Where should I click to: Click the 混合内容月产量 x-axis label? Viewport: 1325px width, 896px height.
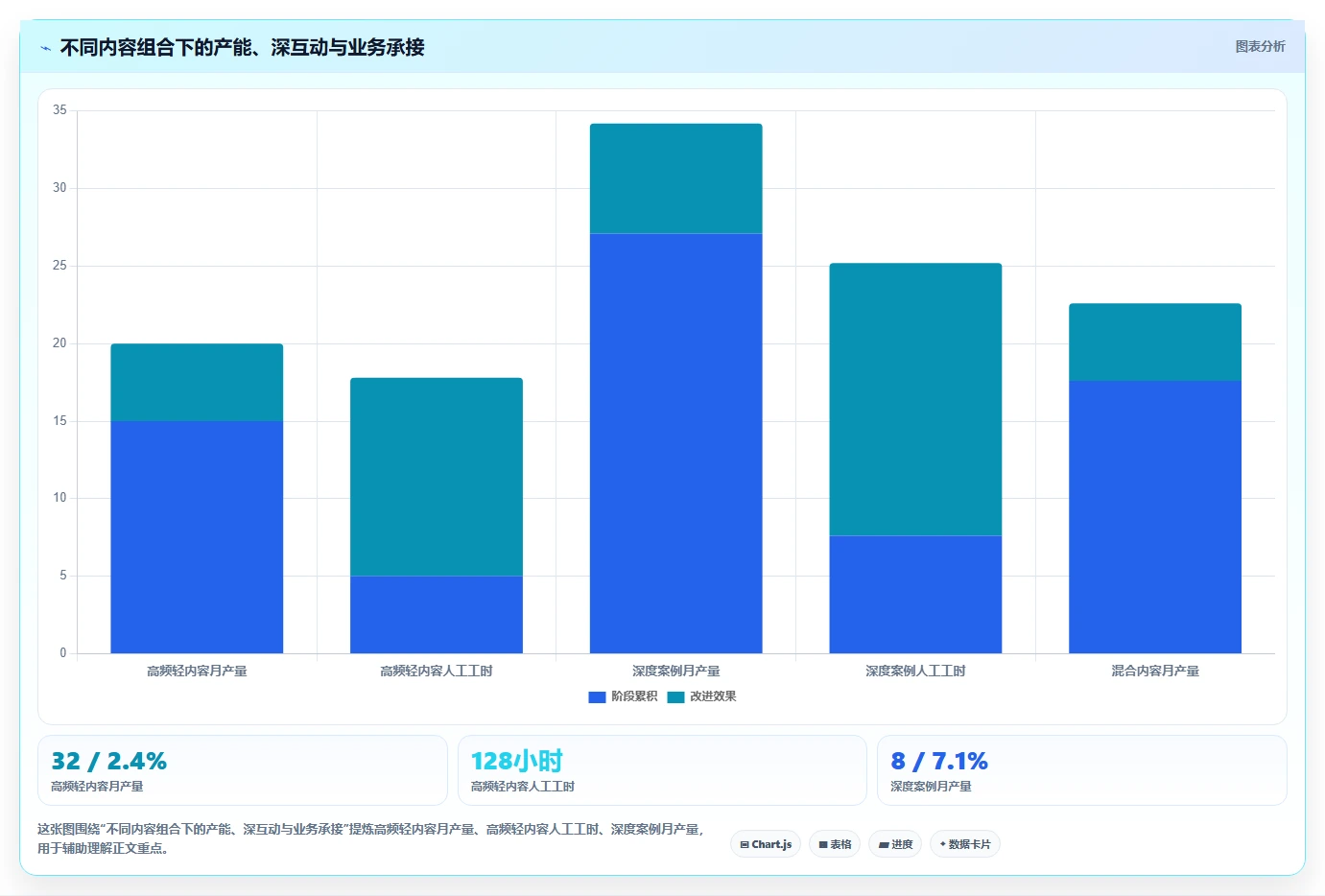(1155, 672)
